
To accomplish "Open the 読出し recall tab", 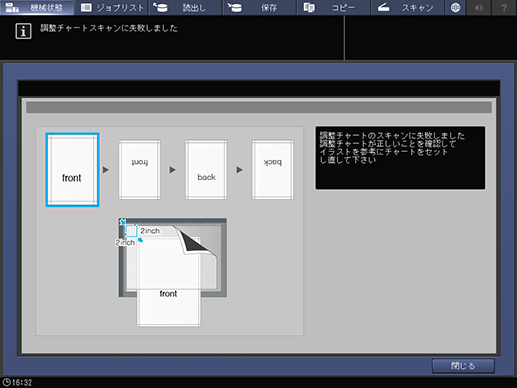I will (x=185, y=7).
